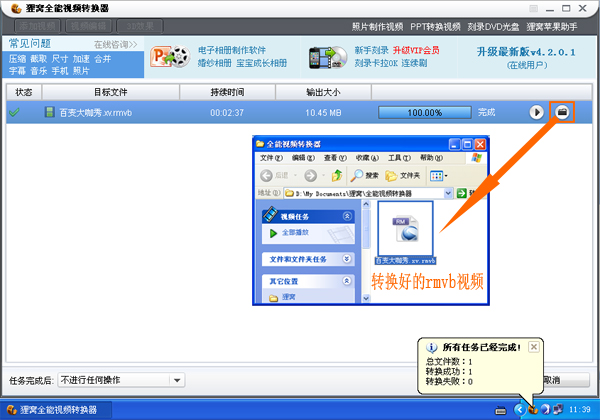
Task: Open the back history dropdown arrow
Action: pyautogui.click(x=295, y=176)
